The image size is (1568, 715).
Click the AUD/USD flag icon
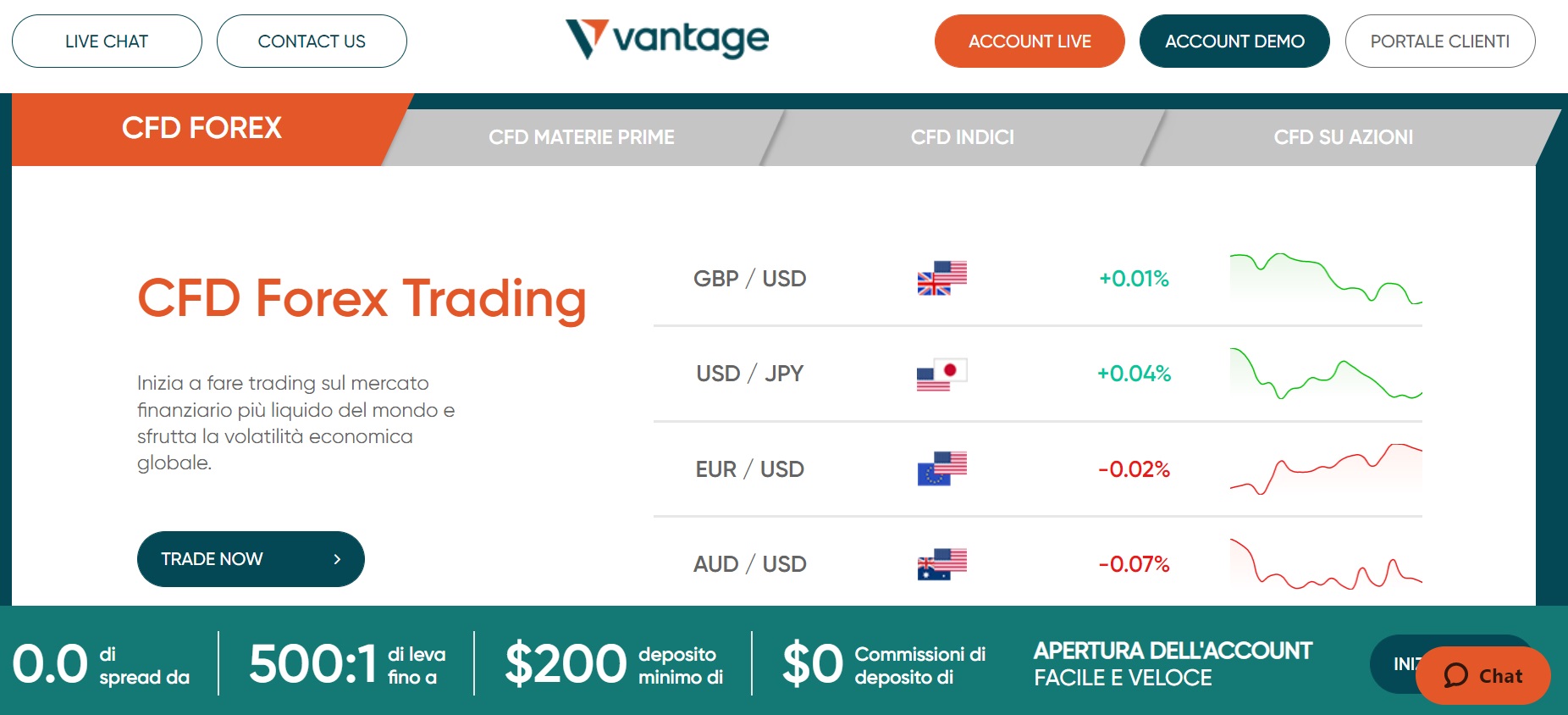tap(942, 563)
